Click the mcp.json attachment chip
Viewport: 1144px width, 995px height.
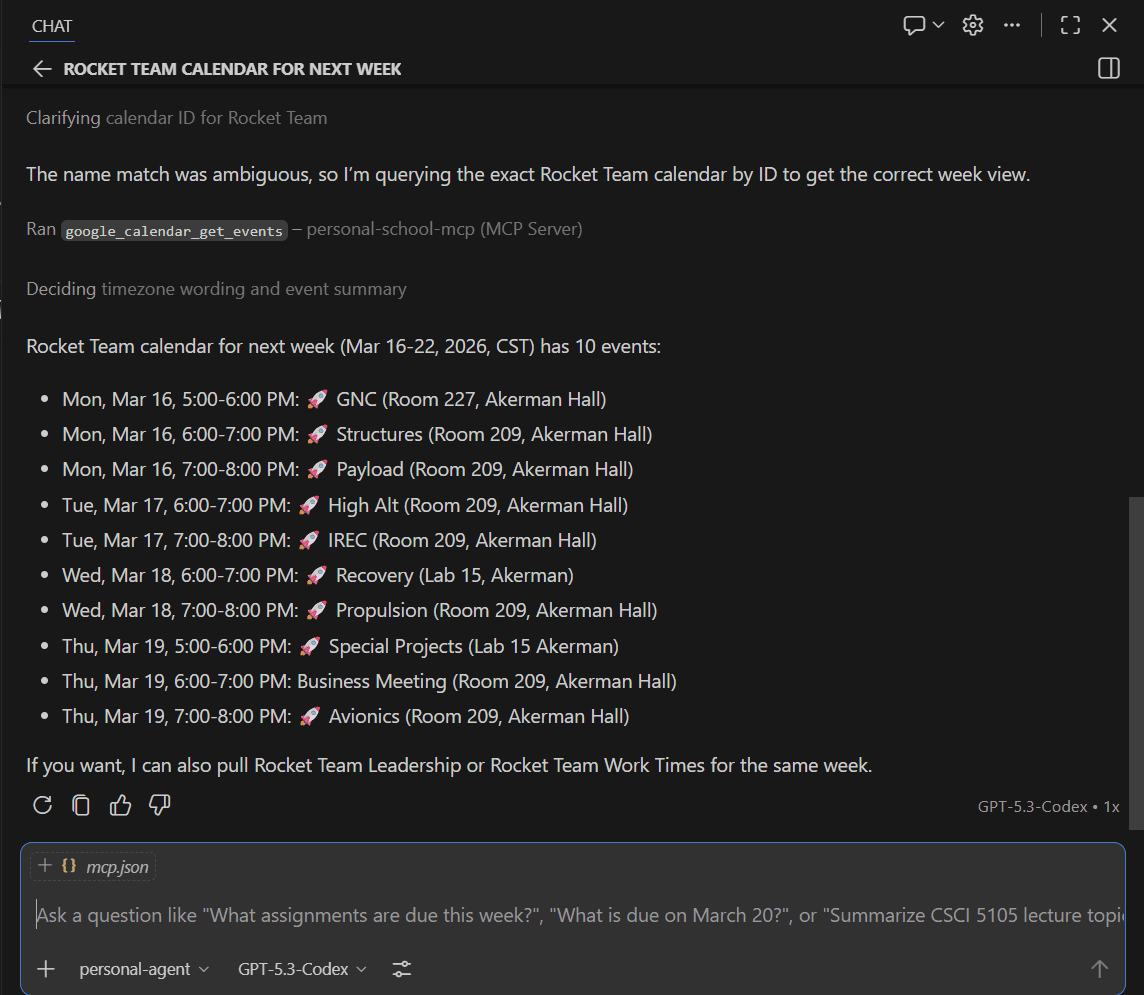point(93,867)
